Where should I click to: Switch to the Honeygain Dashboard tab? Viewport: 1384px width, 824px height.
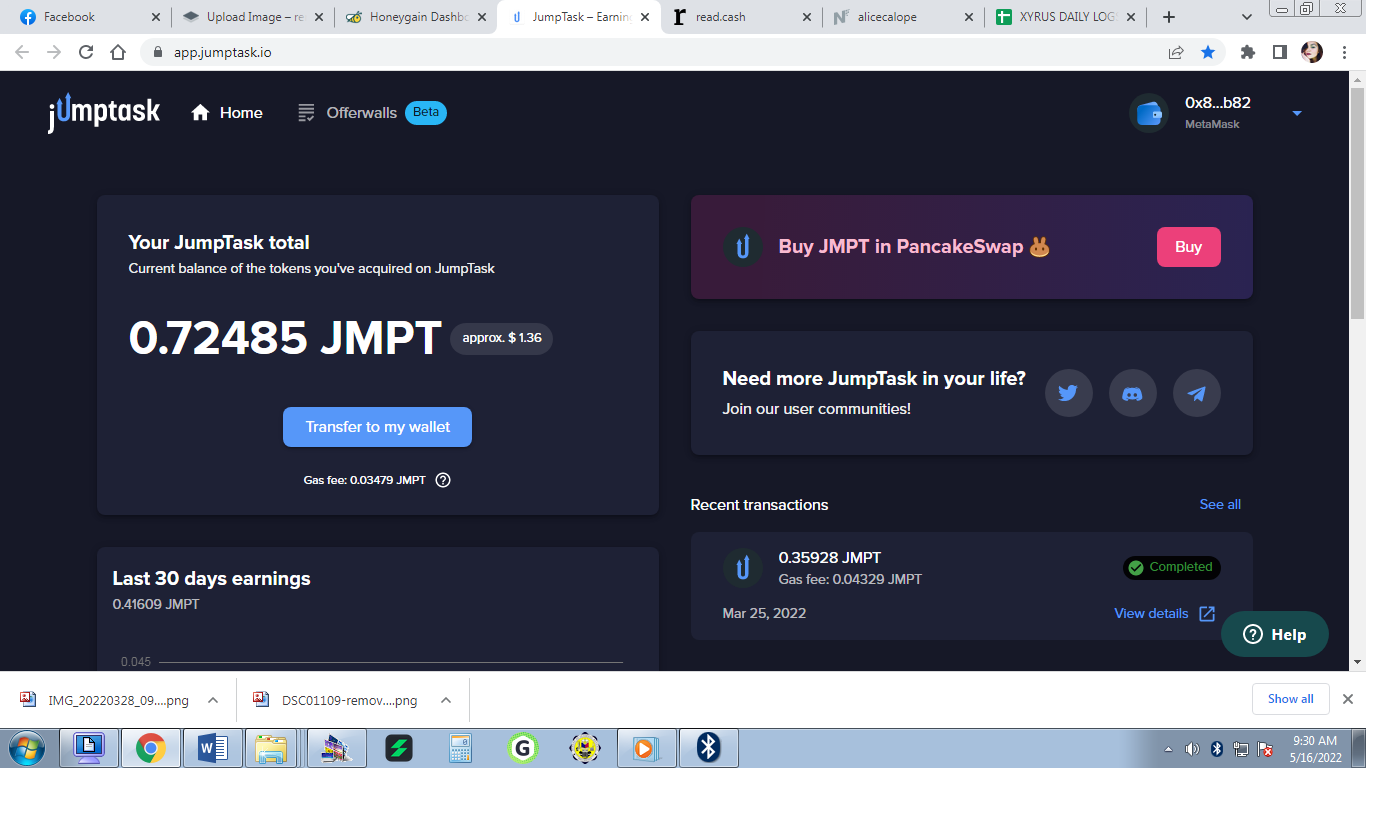[x=416, y=17]
